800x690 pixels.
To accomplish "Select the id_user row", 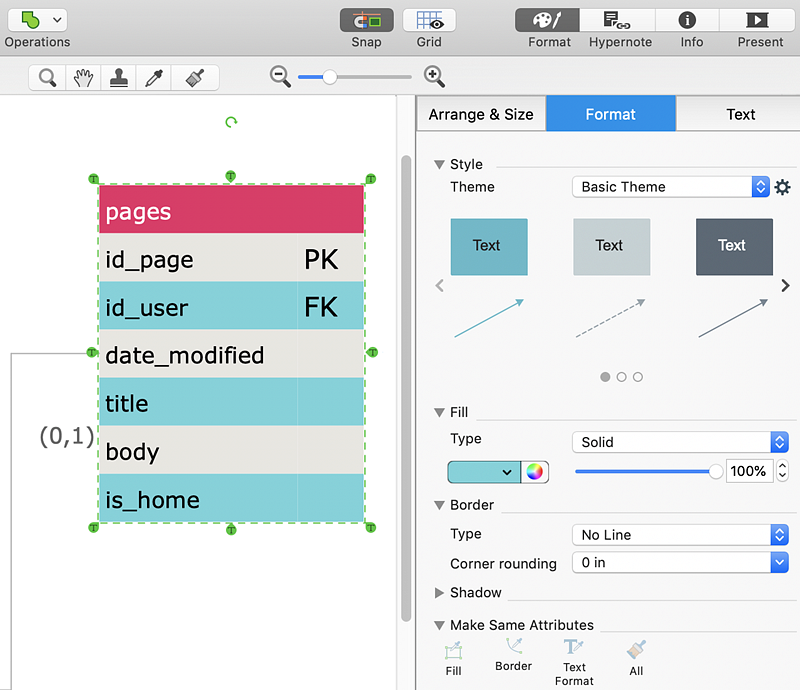I will click(x=231, y=306).
